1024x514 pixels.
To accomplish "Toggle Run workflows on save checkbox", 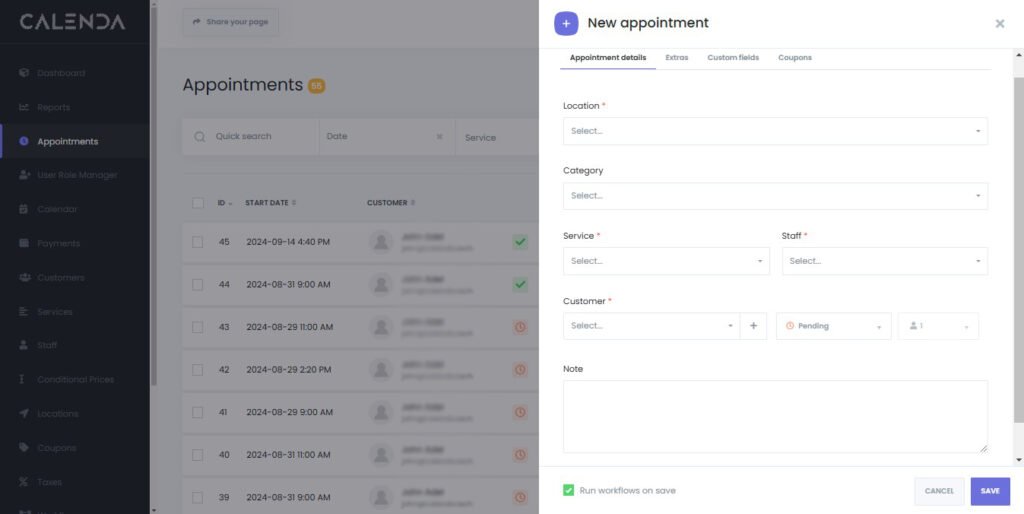I will [x=569, y=490].
